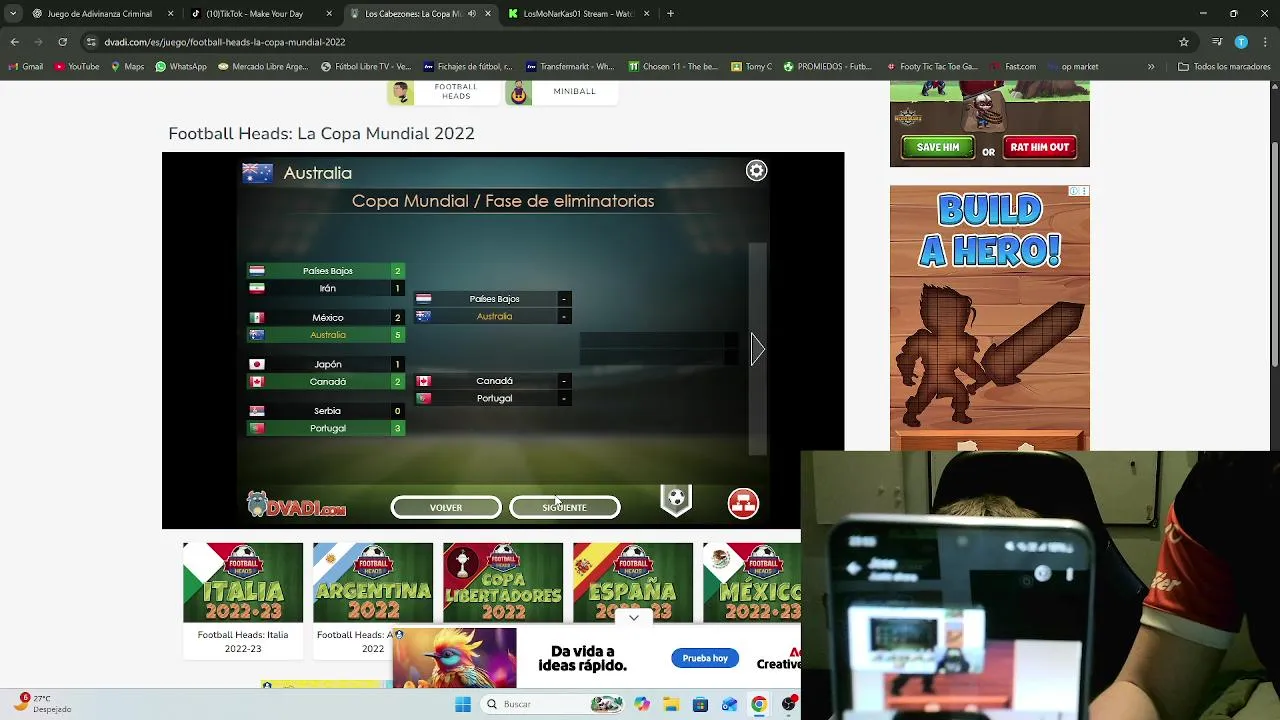Open a new browser tab
Image resolution: width=1280 pixels, height=720 pixels.
pos(670,14)
